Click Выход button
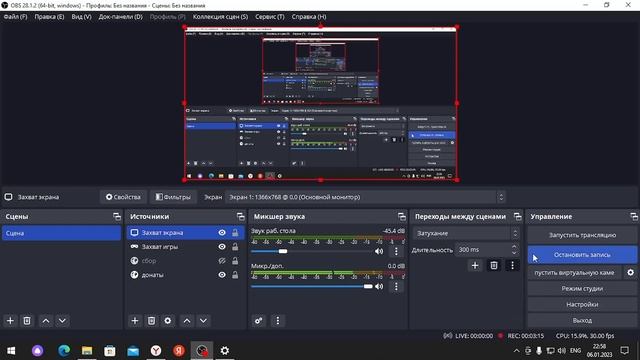The width and height of the screenshot is (640, 360). (582, 320)
